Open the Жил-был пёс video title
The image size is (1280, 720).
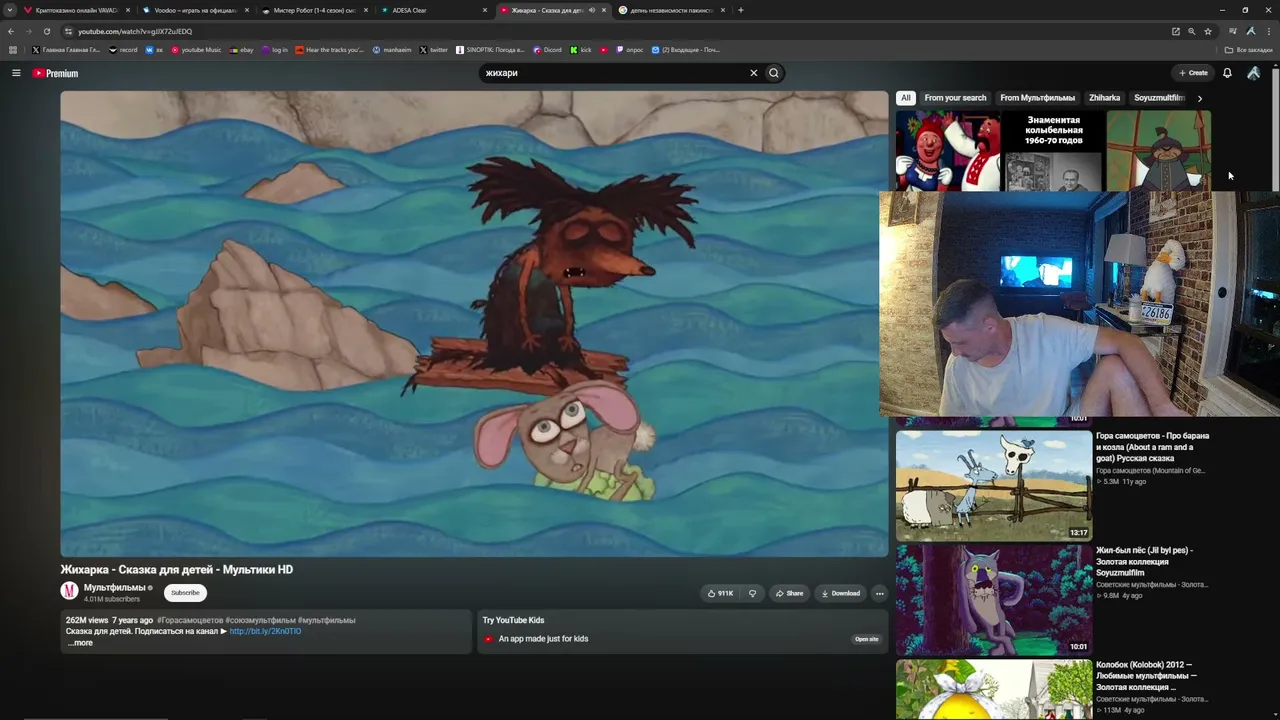coord(1144,561)
